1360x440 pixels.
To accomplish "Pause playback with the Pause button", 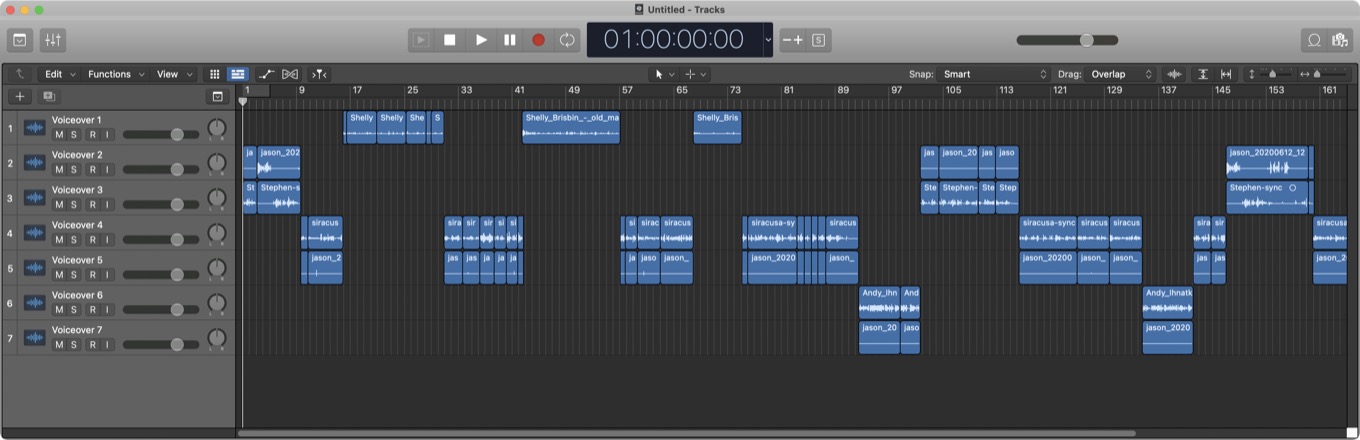I will click(510, 40).
